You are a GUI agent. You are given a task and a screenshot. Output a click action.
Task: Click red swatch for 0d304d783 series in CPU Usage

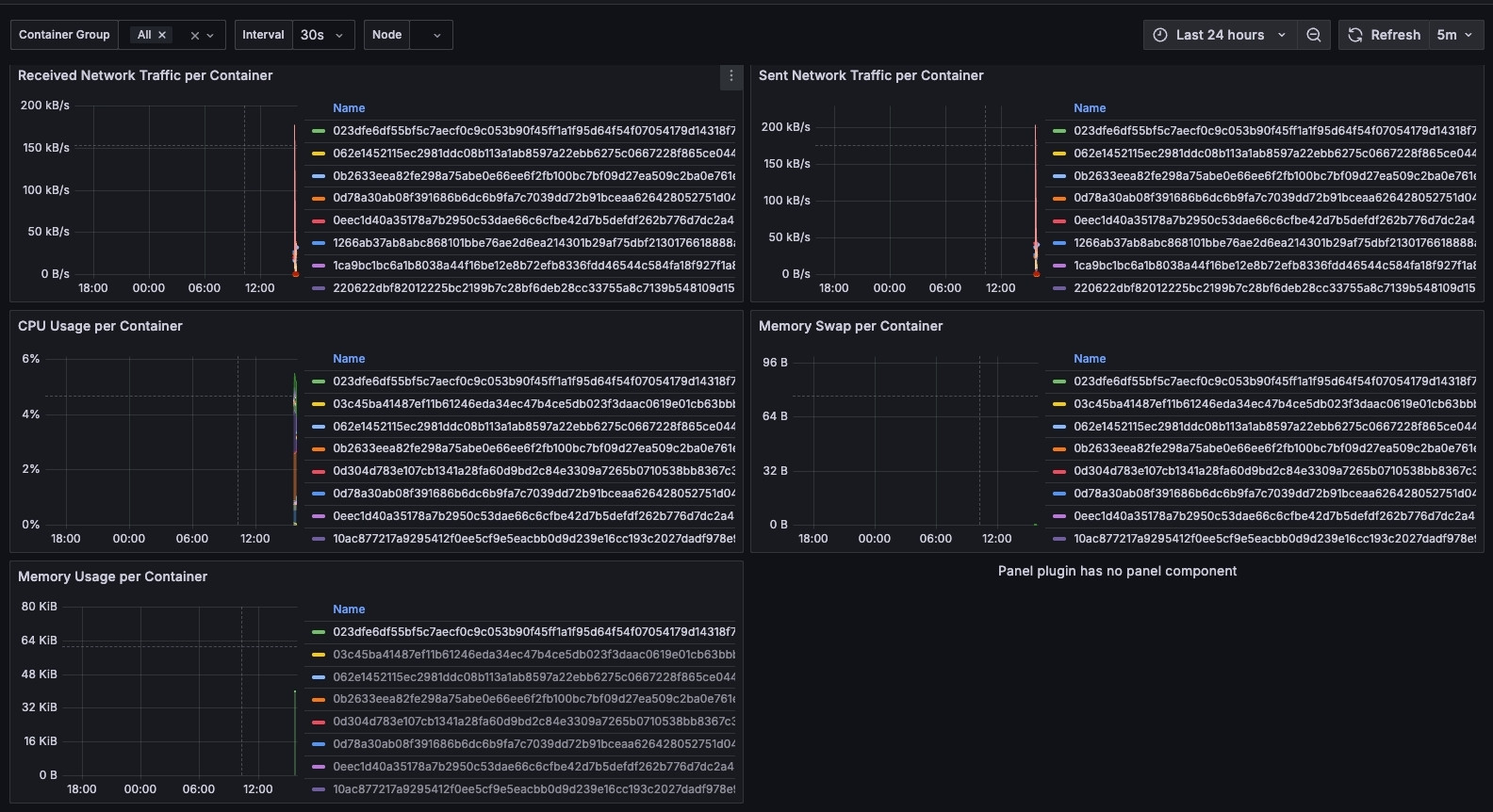tap(319, 471)
